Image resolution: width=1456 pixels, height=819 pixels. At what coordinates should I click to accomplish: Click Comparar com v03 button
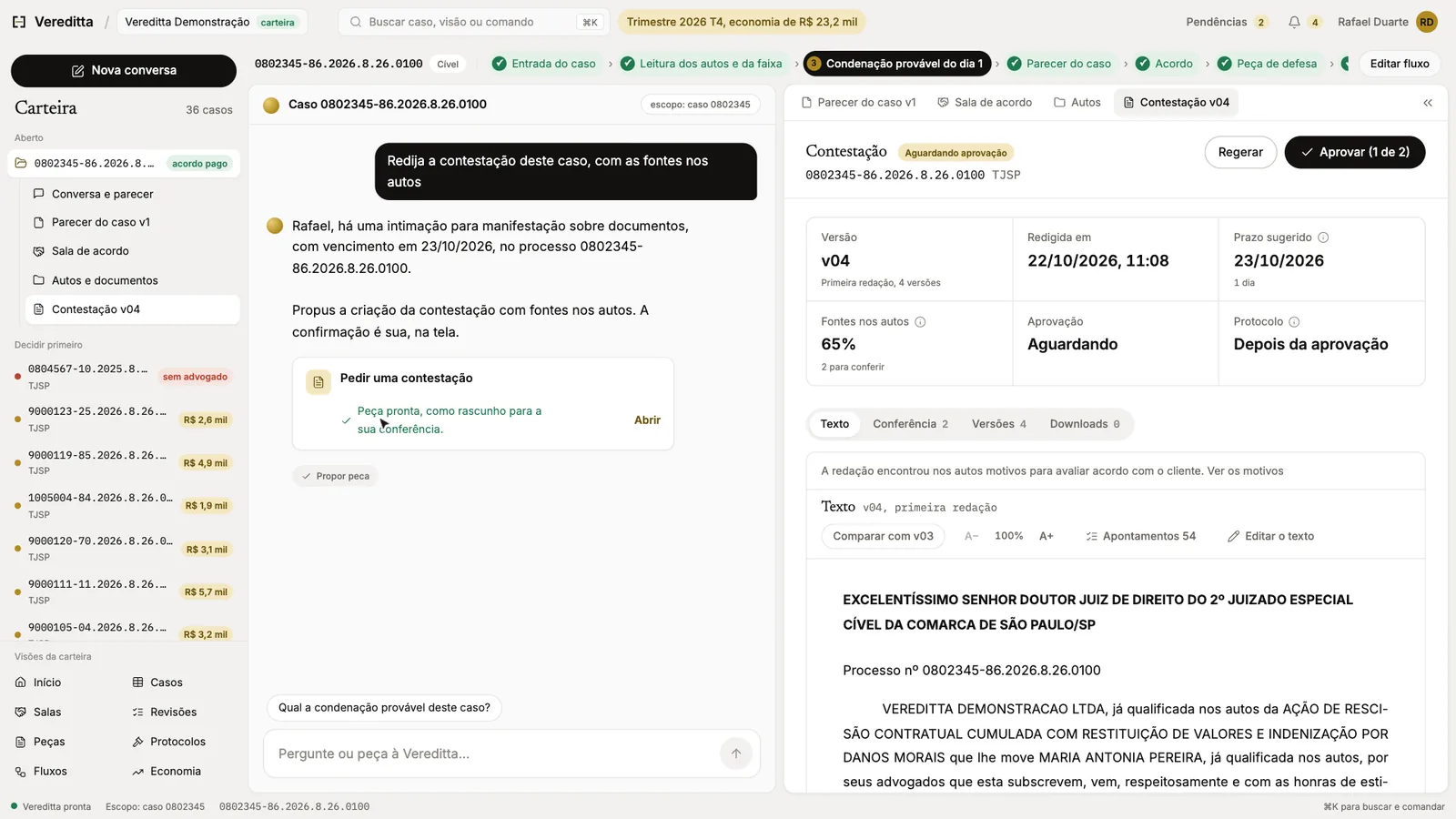coord(883,536)
